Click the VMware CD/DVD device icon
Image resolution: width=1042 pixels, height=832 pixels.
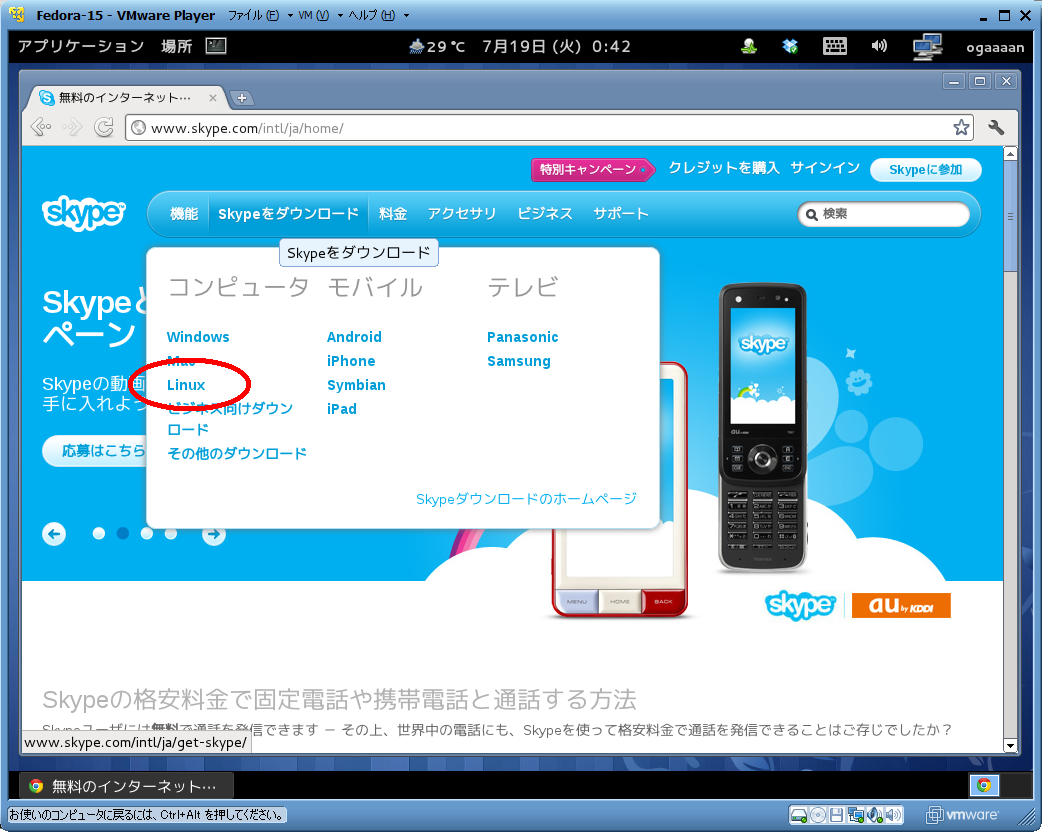click(819, 814)
